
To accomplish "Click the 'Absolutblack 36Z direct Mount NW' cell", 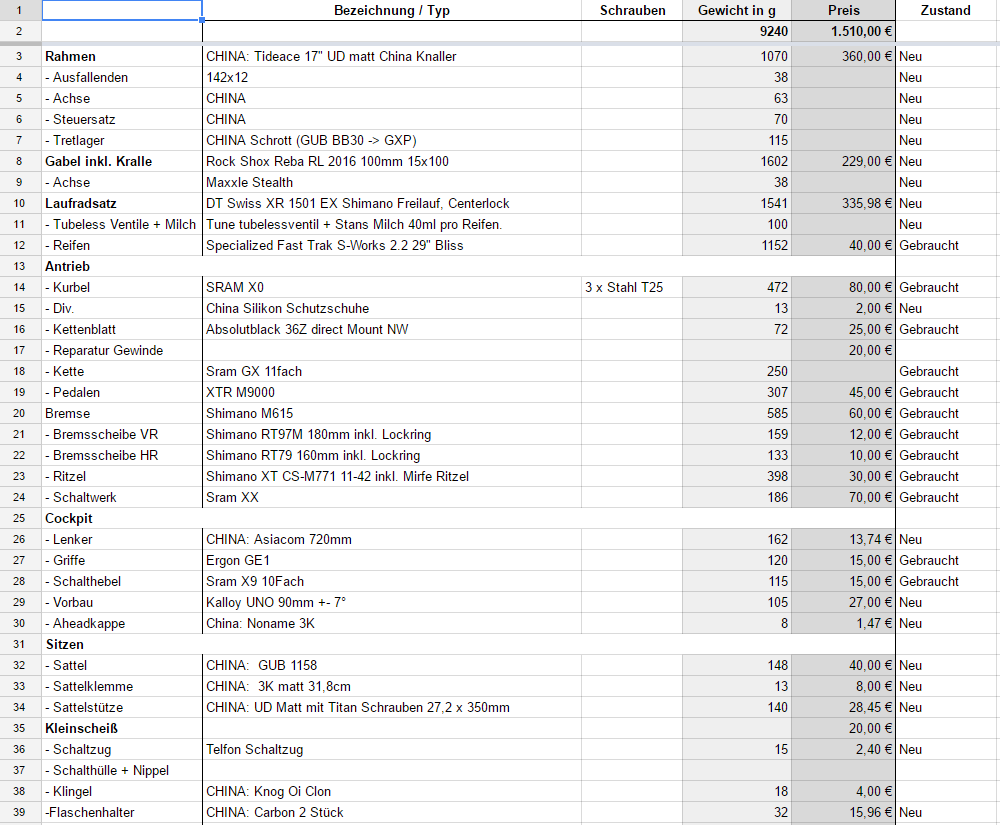I will pyautogui.click(x=392, y=329).
